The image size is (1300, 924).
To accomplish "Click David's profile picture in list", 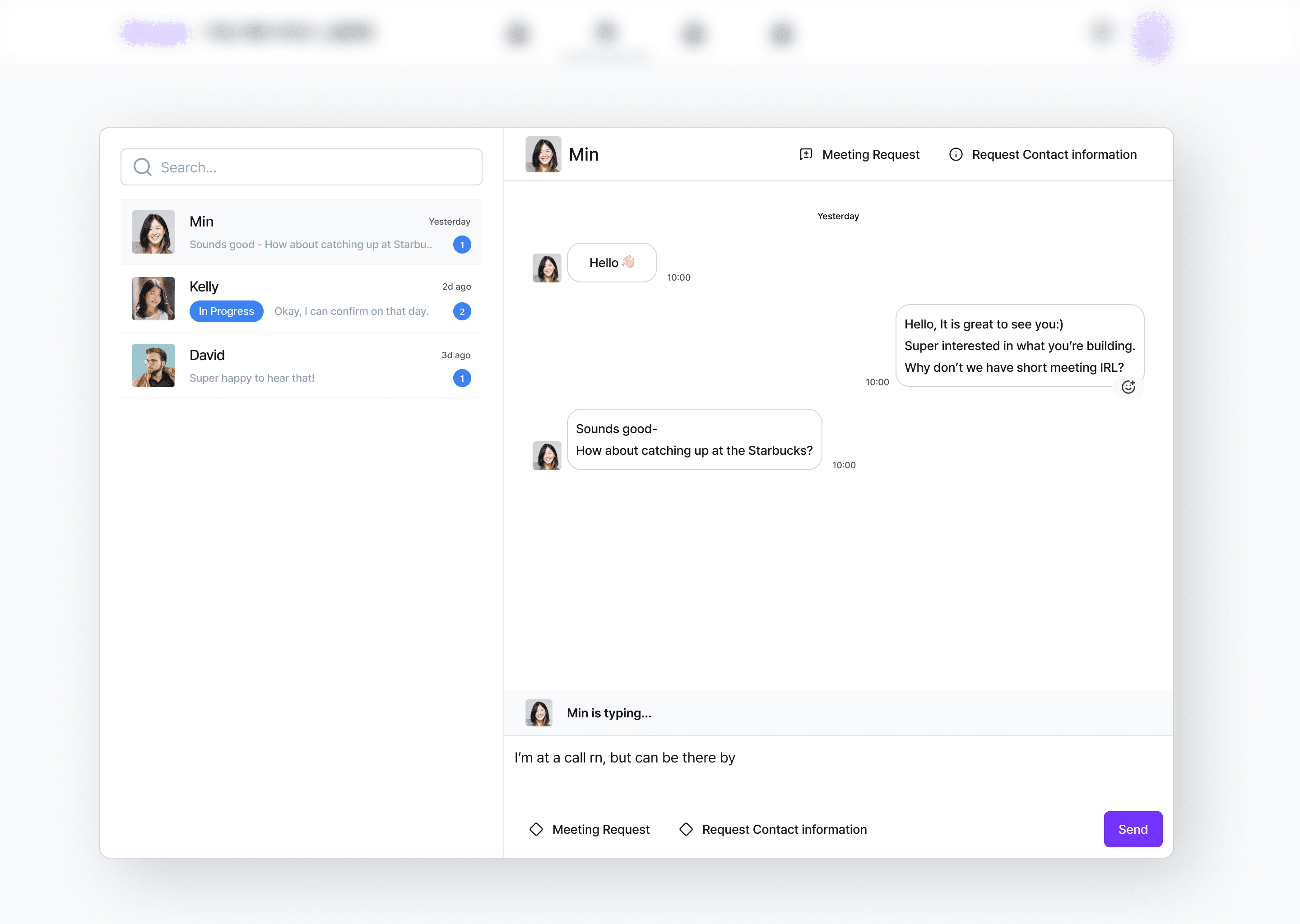I will (153, 365).
